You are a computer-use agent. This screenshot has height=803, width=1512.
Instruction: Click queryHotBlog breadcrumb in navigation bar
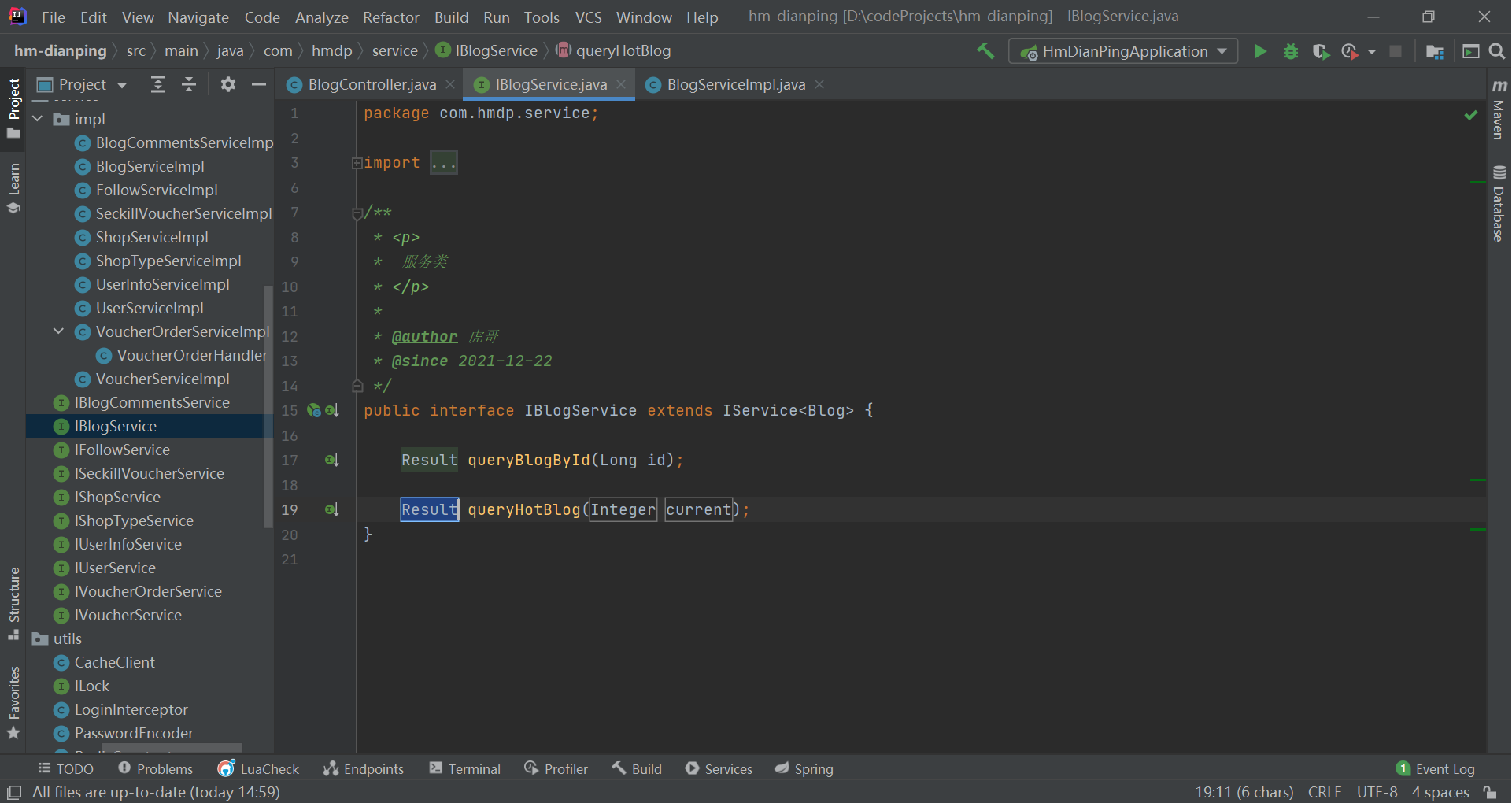[x=614, y=51]
